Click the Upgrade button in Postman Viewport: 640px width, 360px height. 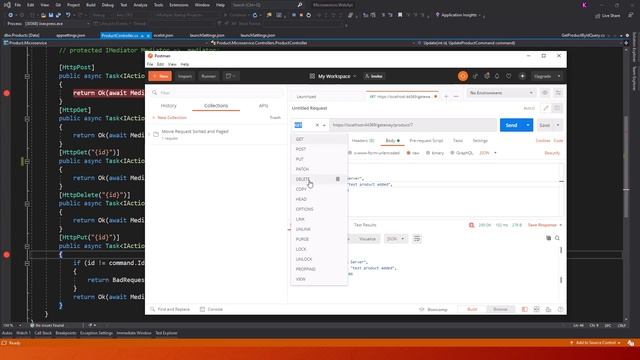(542, 76)
